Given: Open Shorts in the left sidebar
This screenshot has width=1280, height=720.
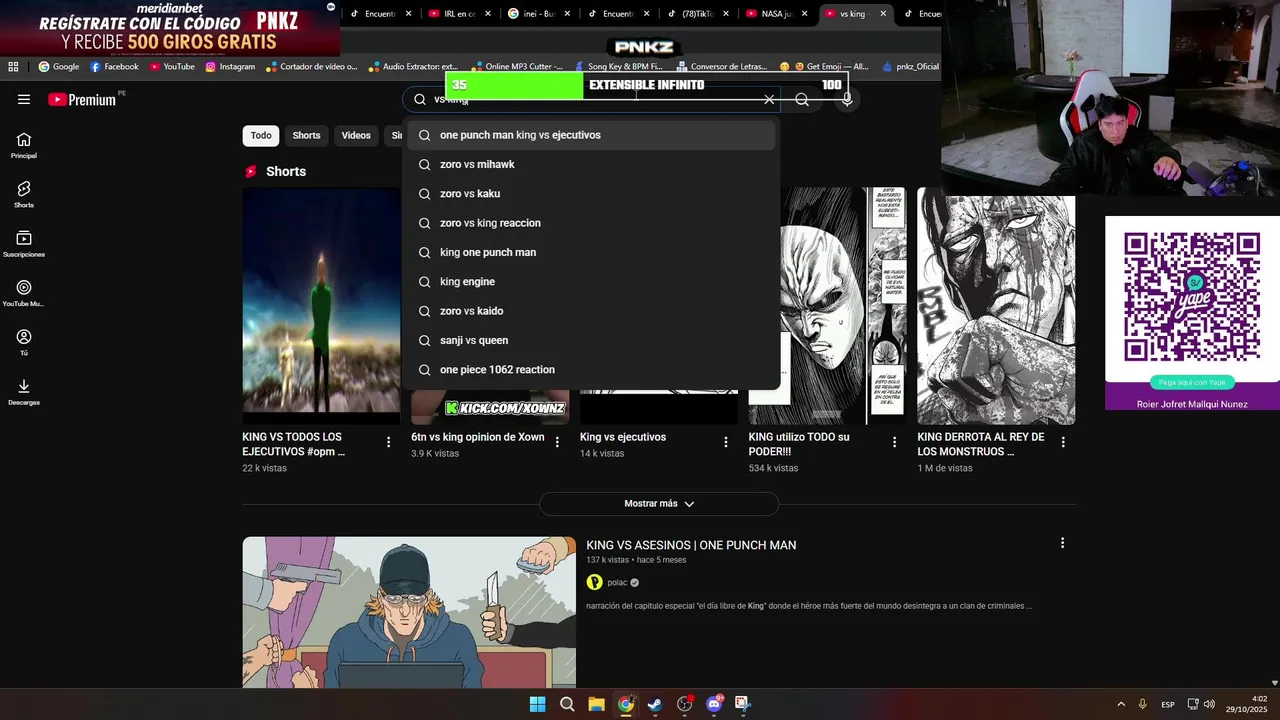Looking at the screenshot, I should 24,195.
